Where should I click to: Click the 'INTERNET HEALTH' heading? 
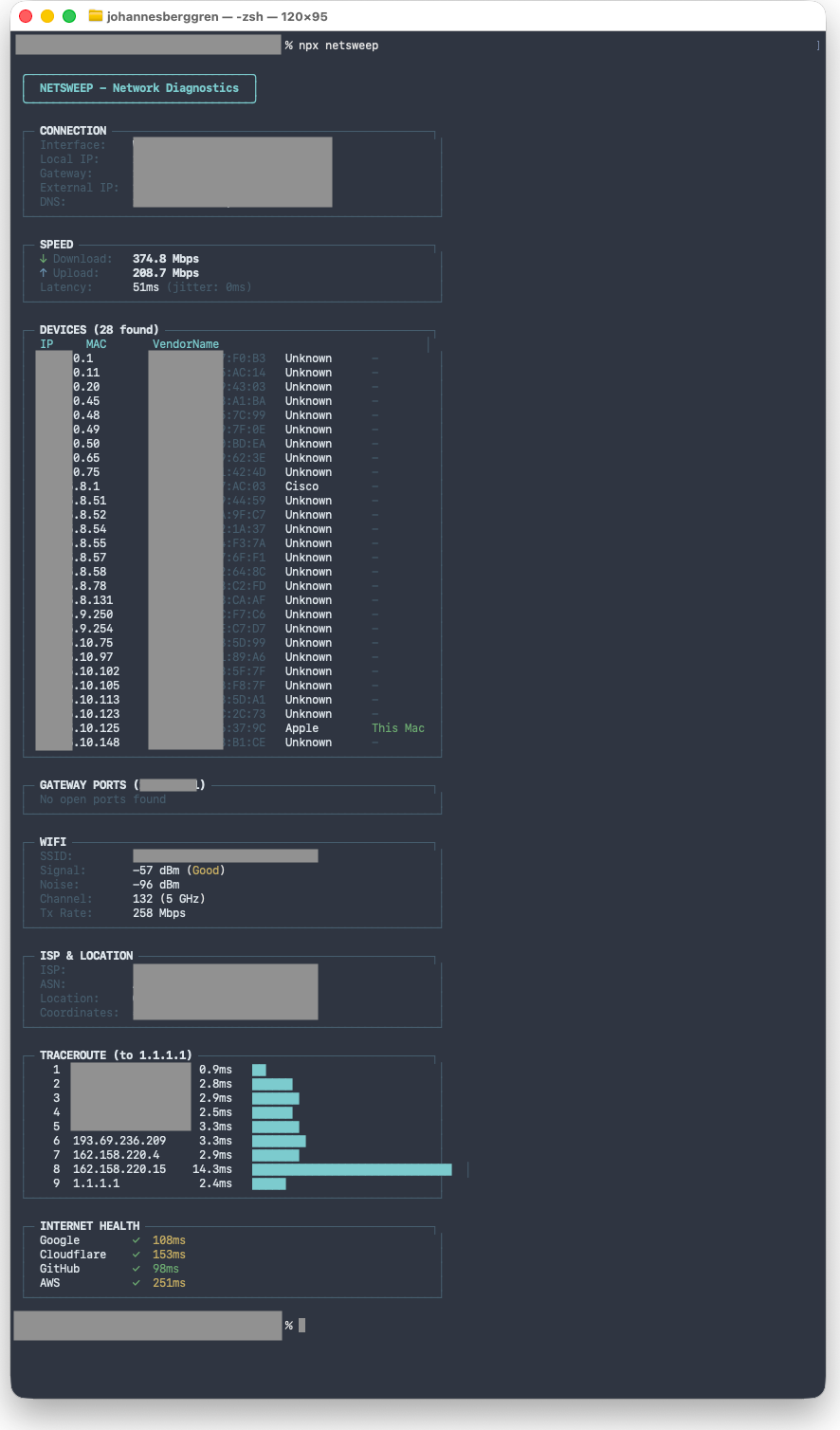pos(90,1226)
